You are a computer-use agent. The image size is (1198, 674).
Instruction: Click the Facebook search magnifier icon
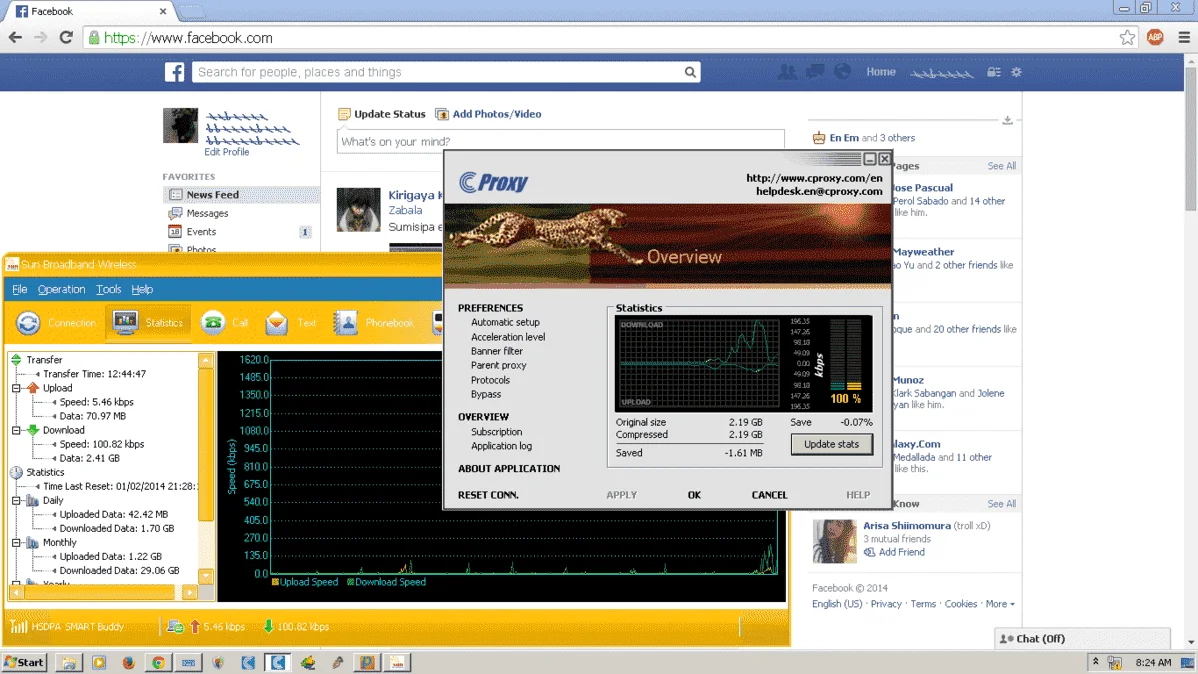click(690, 72)
